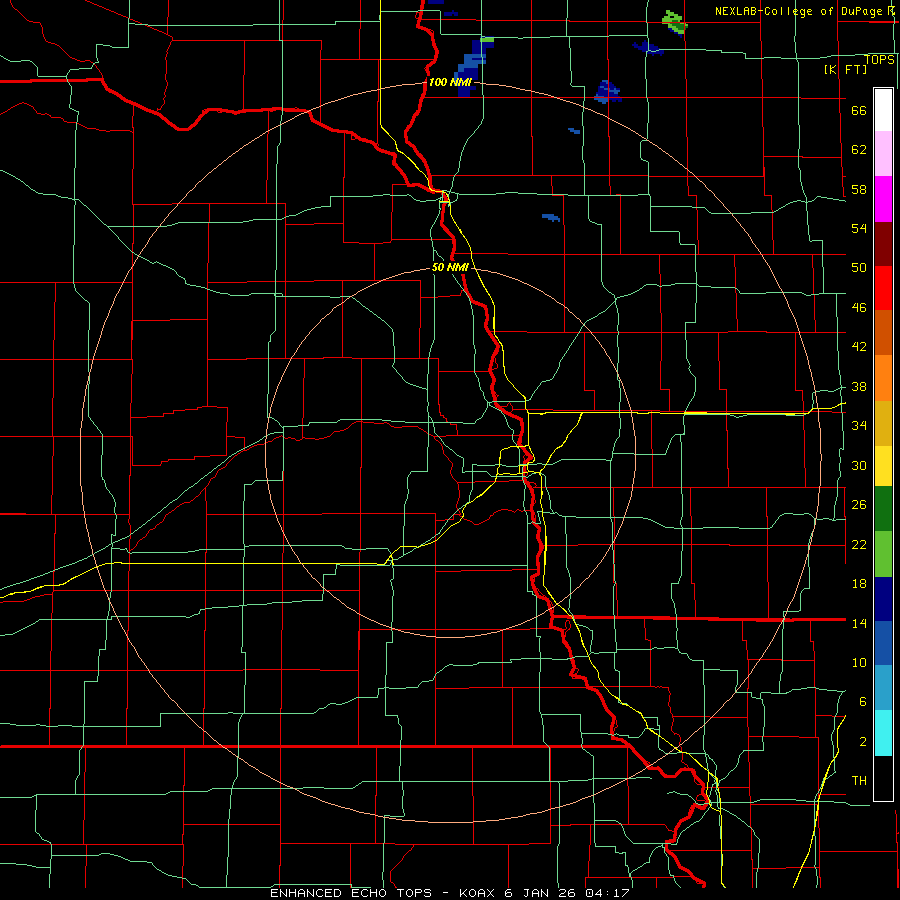
Task: Click the ENHANCED ECHO TOPS caption
Action: pyautogui.click(x=351, y=893)
